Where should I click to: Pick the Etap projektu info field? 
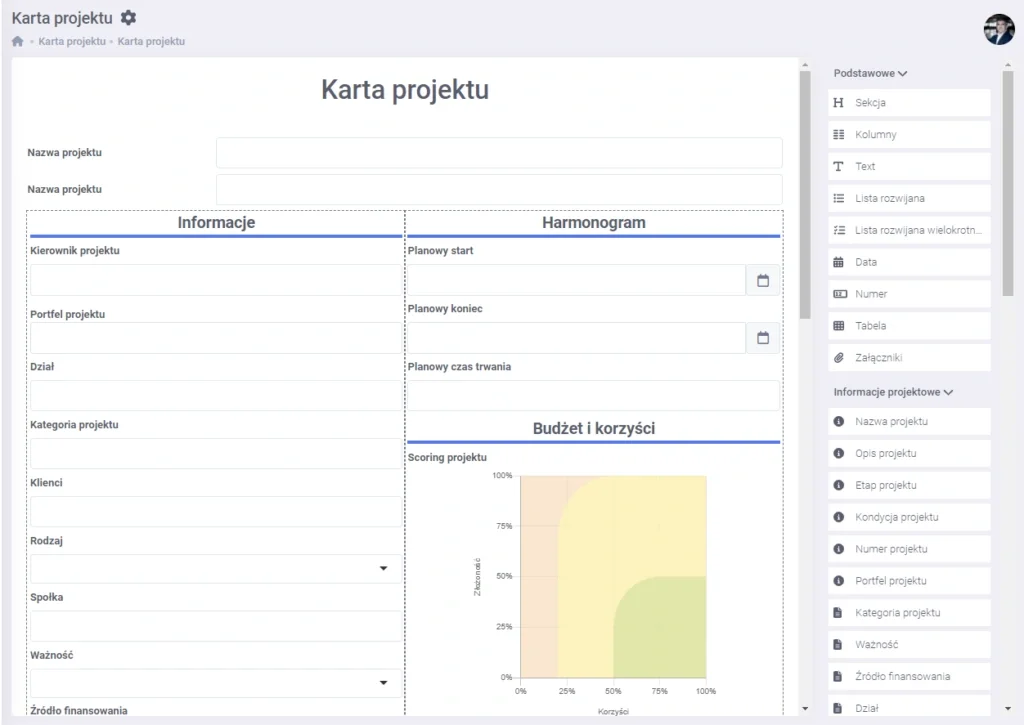coord(909,485)
